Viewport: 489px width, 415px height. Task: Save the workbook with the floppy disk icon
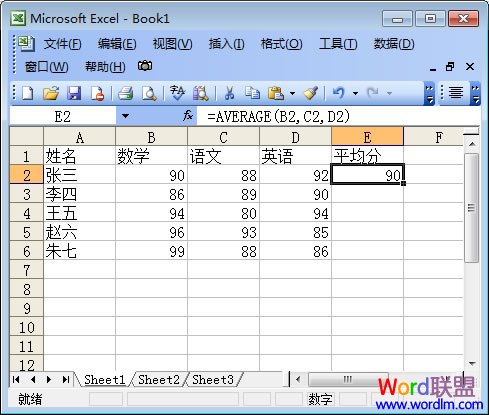74,93
